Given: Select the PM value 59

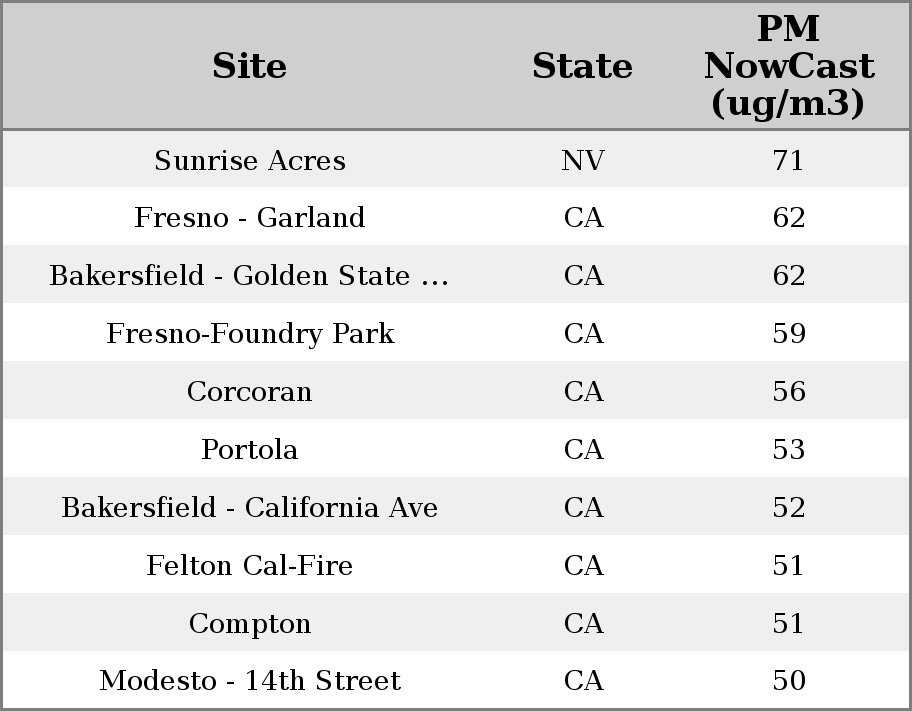Looking at the screenshot, I should coord(789,334).
